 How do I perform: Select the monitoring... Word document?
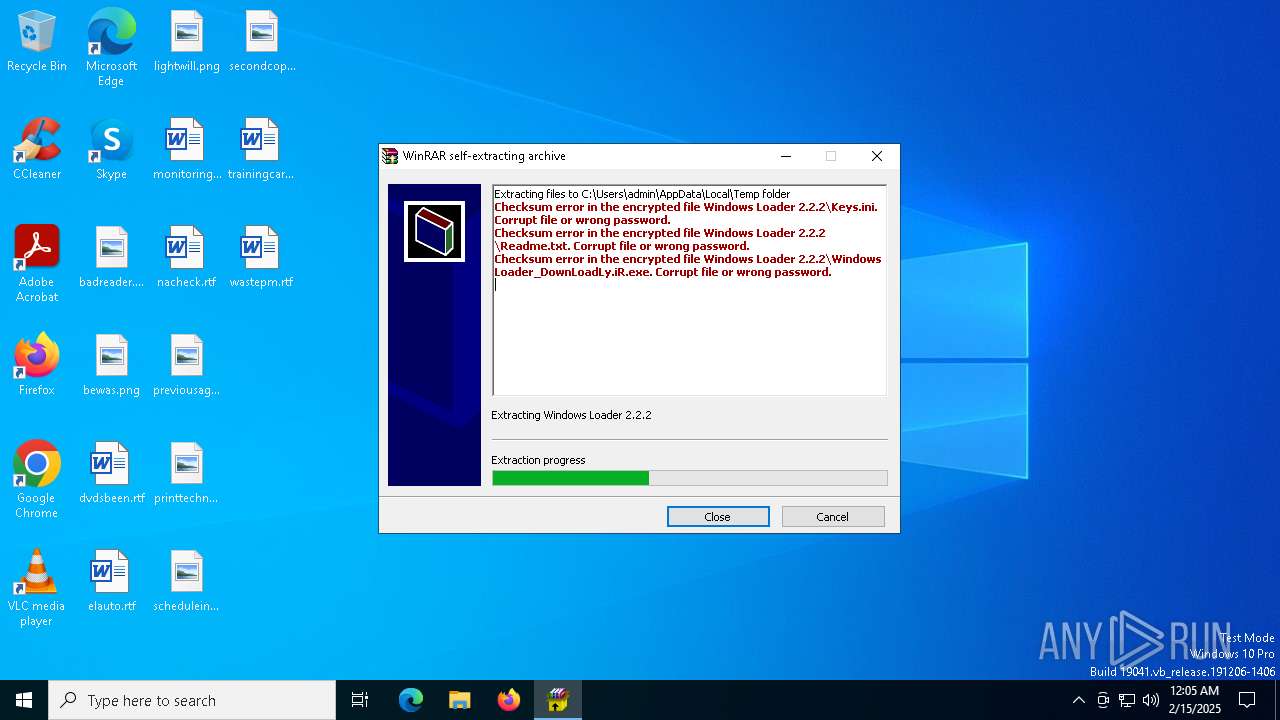click(187, 149)
